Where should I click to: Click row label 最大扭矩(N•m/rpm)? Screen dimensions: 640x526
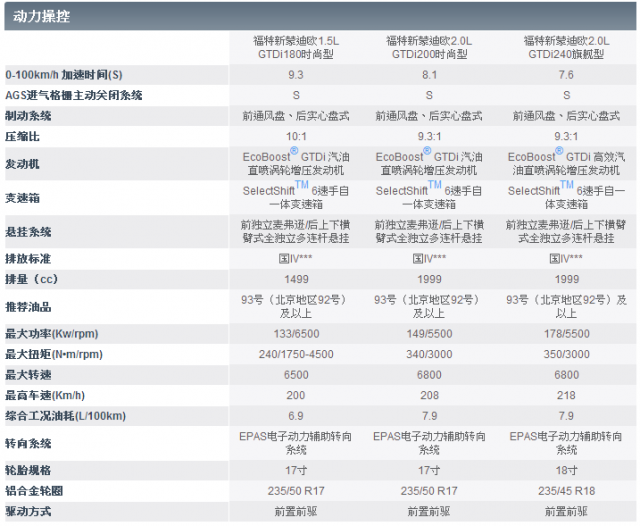point(54,354)
